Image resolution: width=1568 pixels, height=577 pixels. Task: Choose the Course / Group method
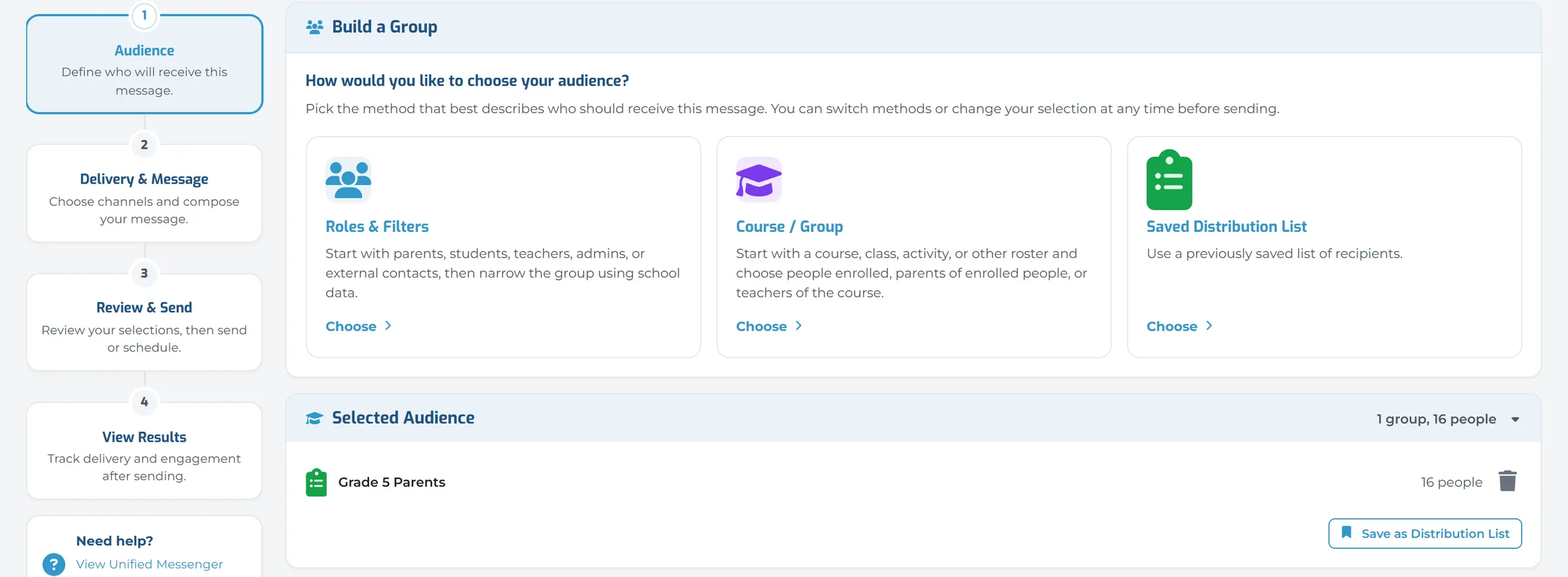pyautogui.click(x=768, y=326)
